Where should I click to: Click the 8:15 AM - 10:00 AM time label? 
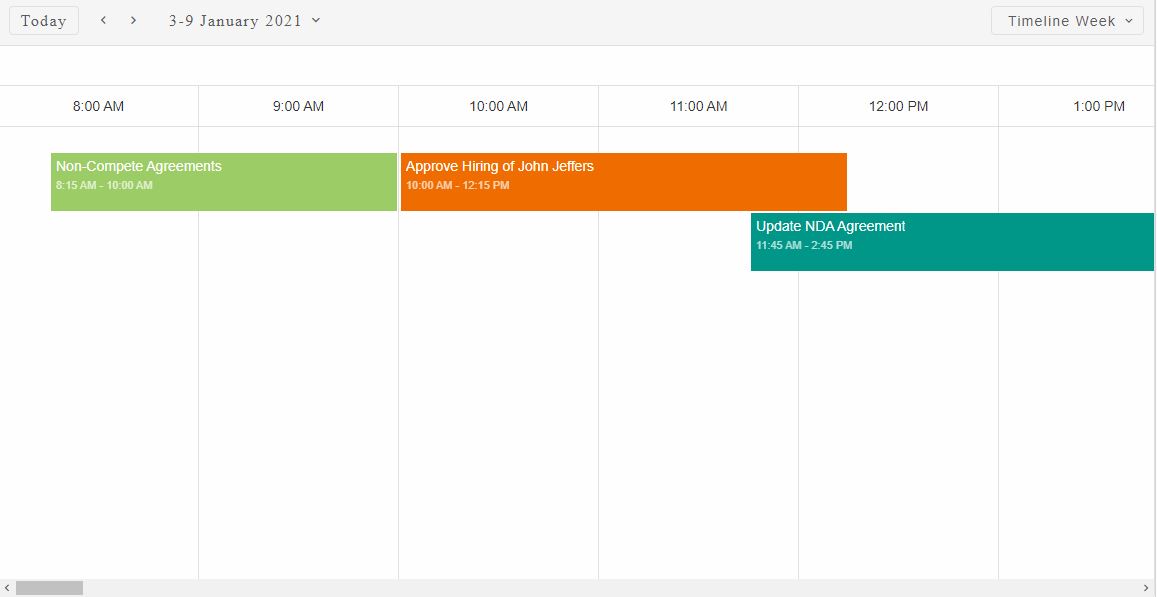[x=104, y=185]
